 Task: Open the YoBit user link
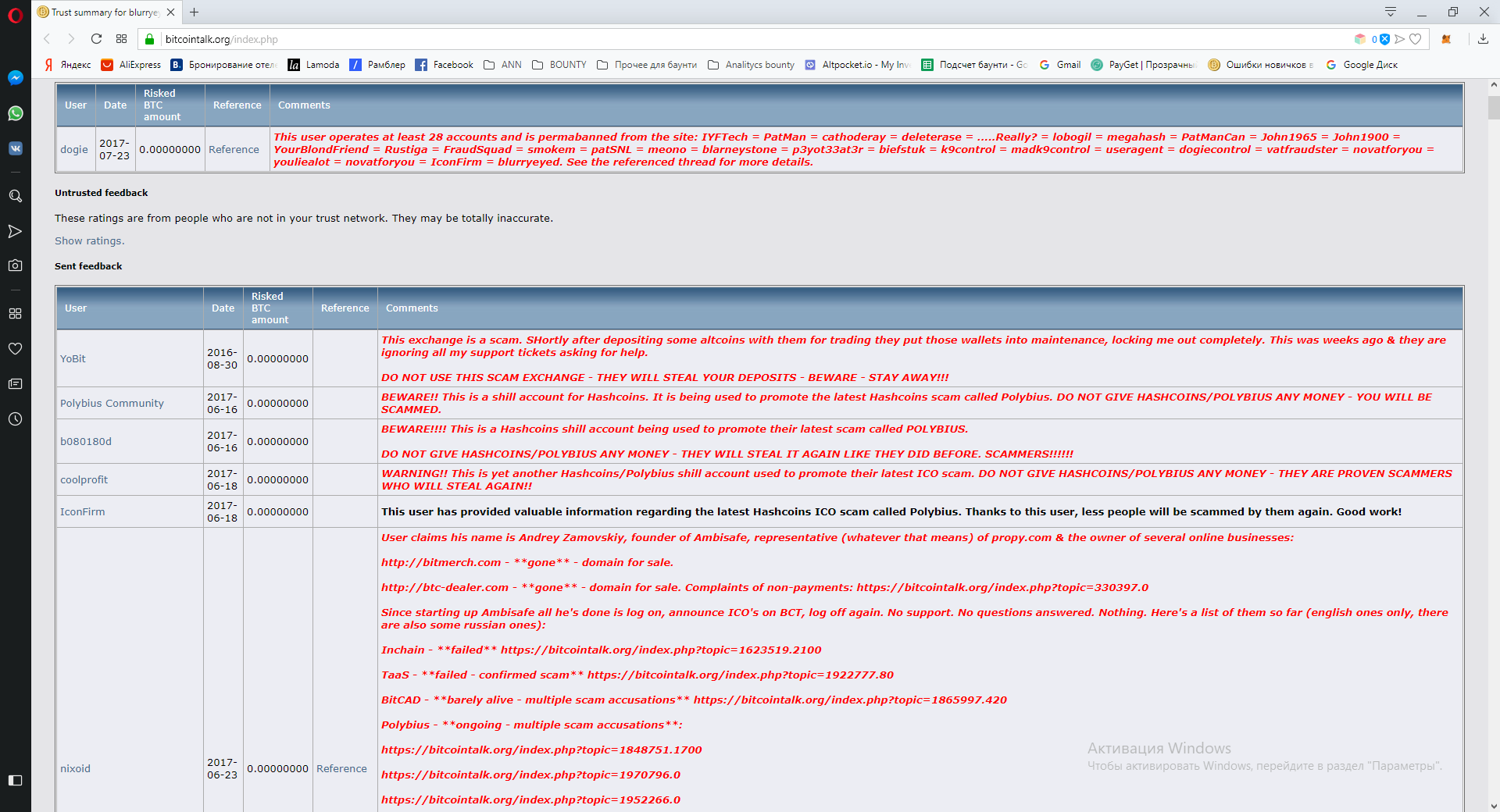[73, 359]
